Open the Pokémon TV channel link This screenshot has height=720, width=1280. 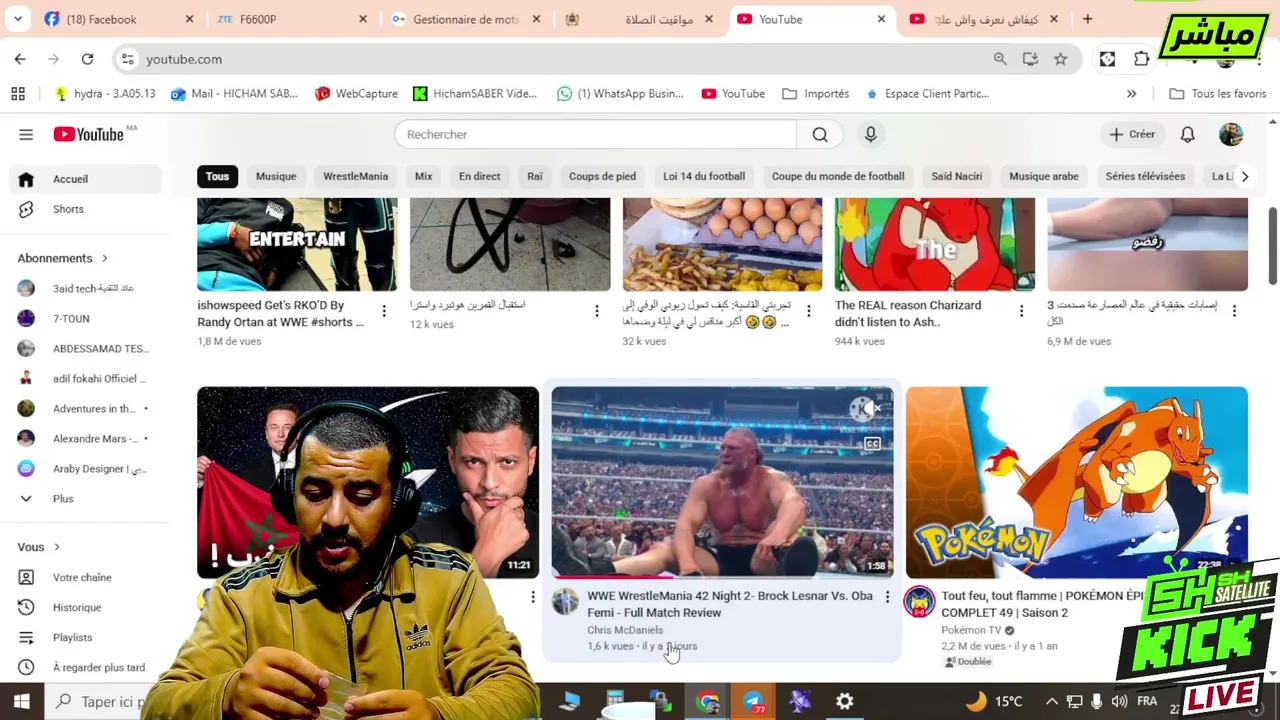[x=971, y=630]
